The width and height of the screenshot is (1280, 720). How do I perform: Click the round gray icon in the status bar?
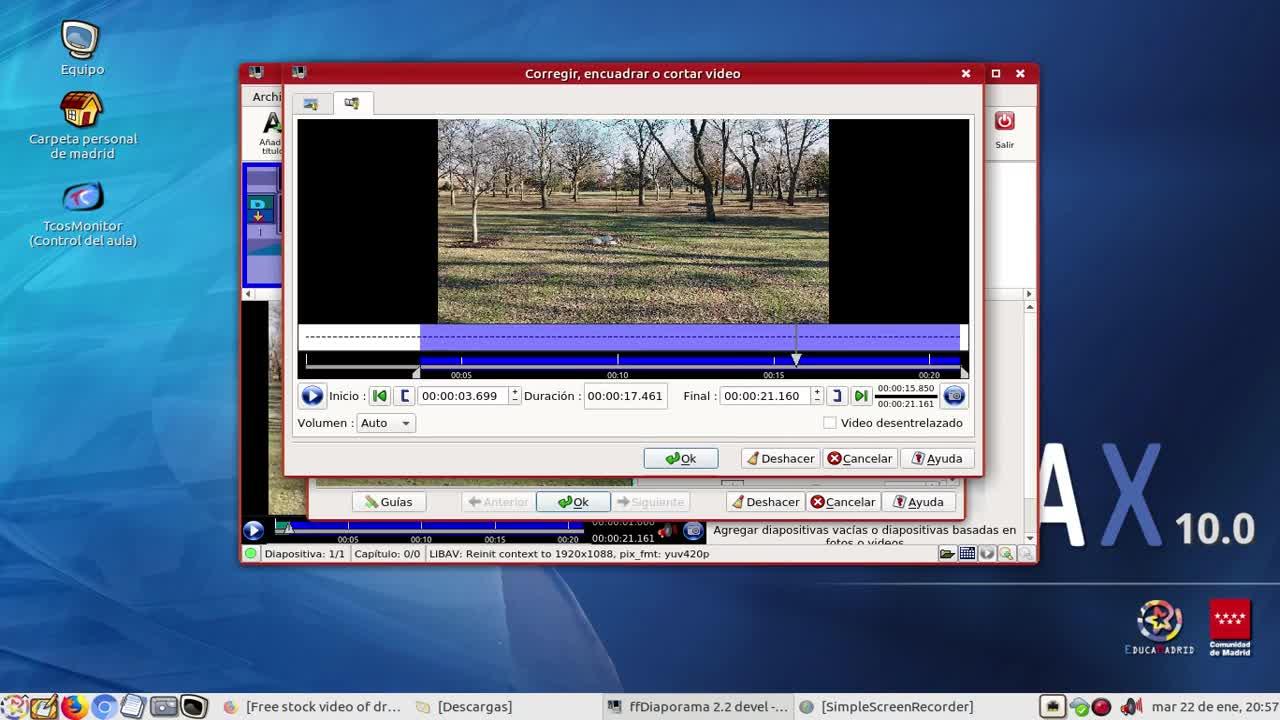(x=987, y=554)
